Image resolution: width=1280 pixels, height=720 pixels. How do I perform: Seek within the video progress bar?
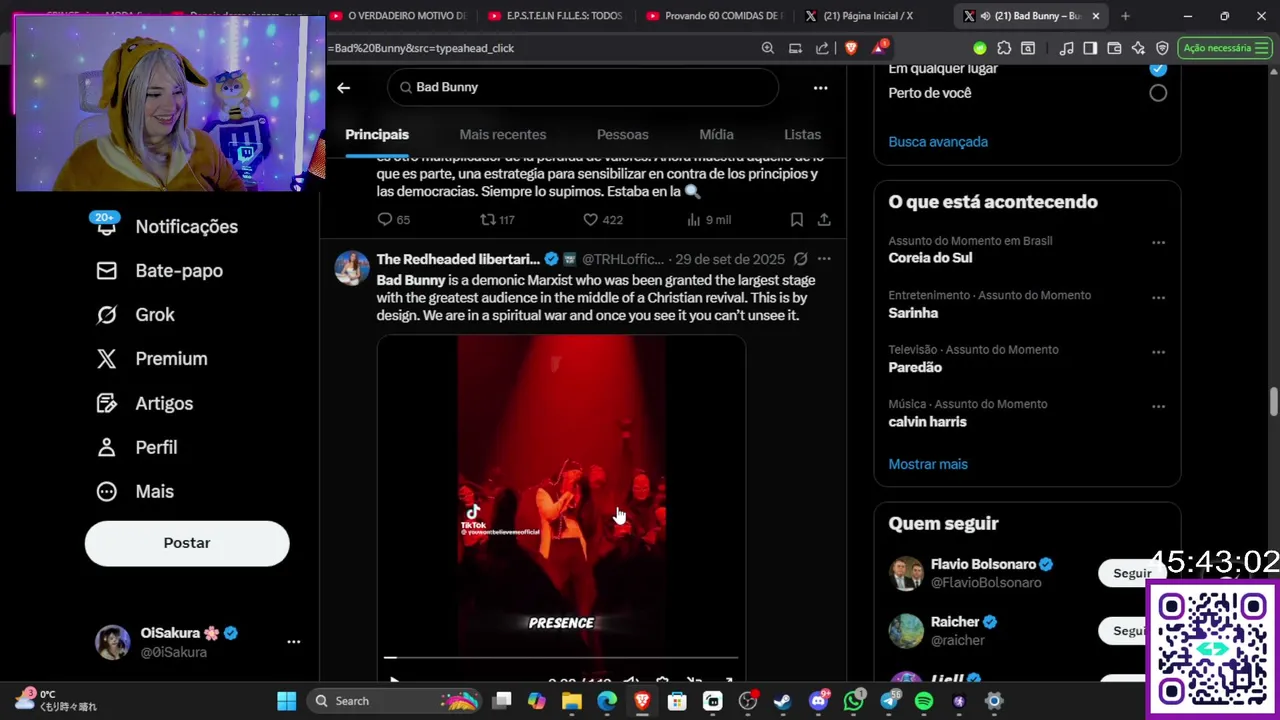[x=560, y=658]
